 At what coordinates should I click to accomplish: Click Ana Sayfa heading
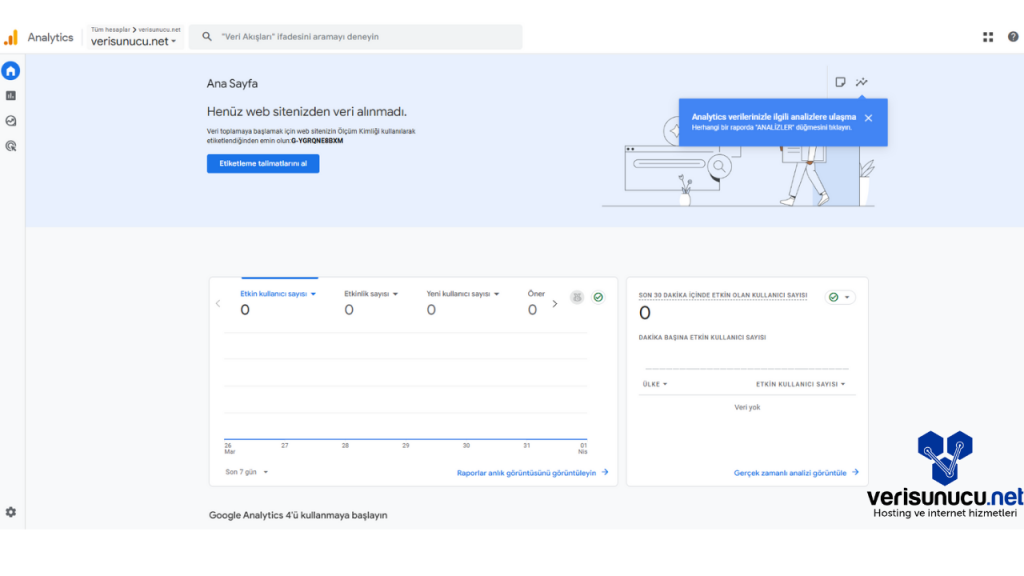232,84
